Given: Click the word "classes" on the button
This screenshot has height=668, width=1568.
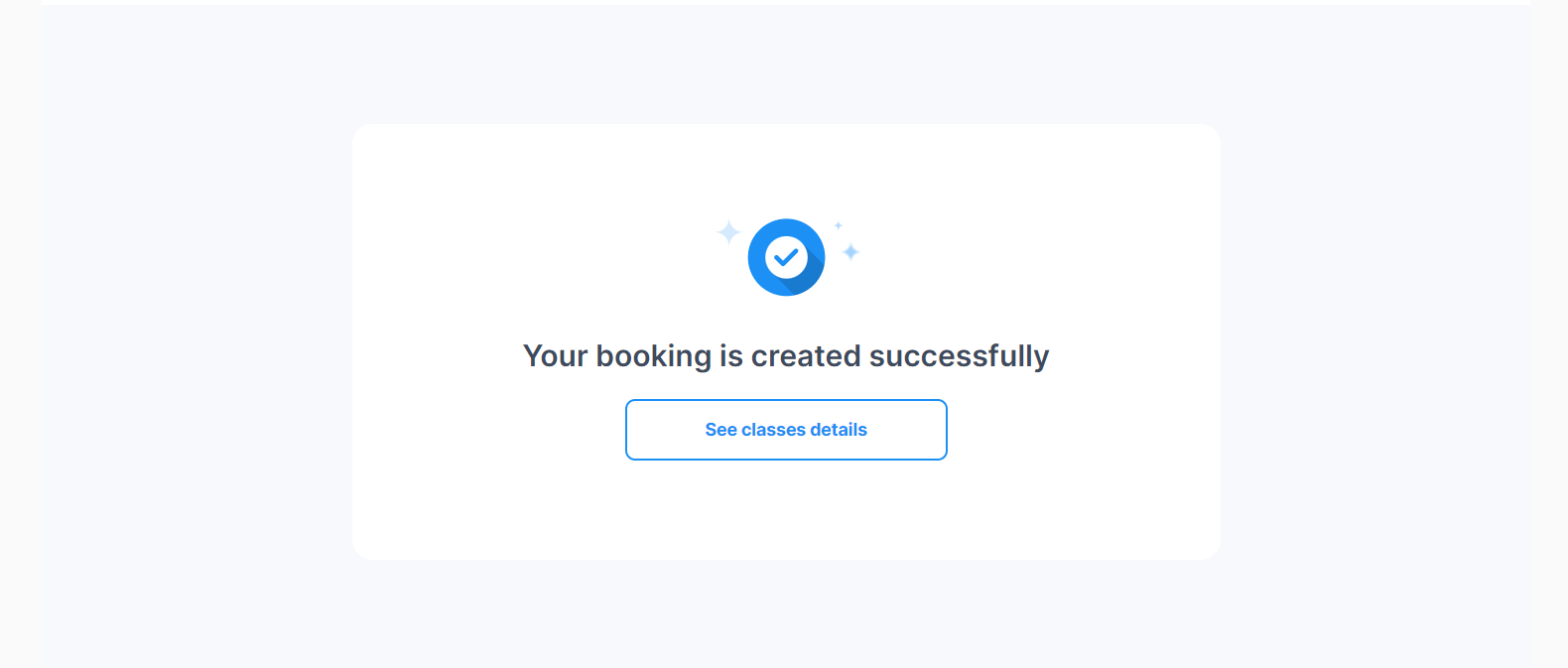Looking at the screenshot, I should point(774,430).
